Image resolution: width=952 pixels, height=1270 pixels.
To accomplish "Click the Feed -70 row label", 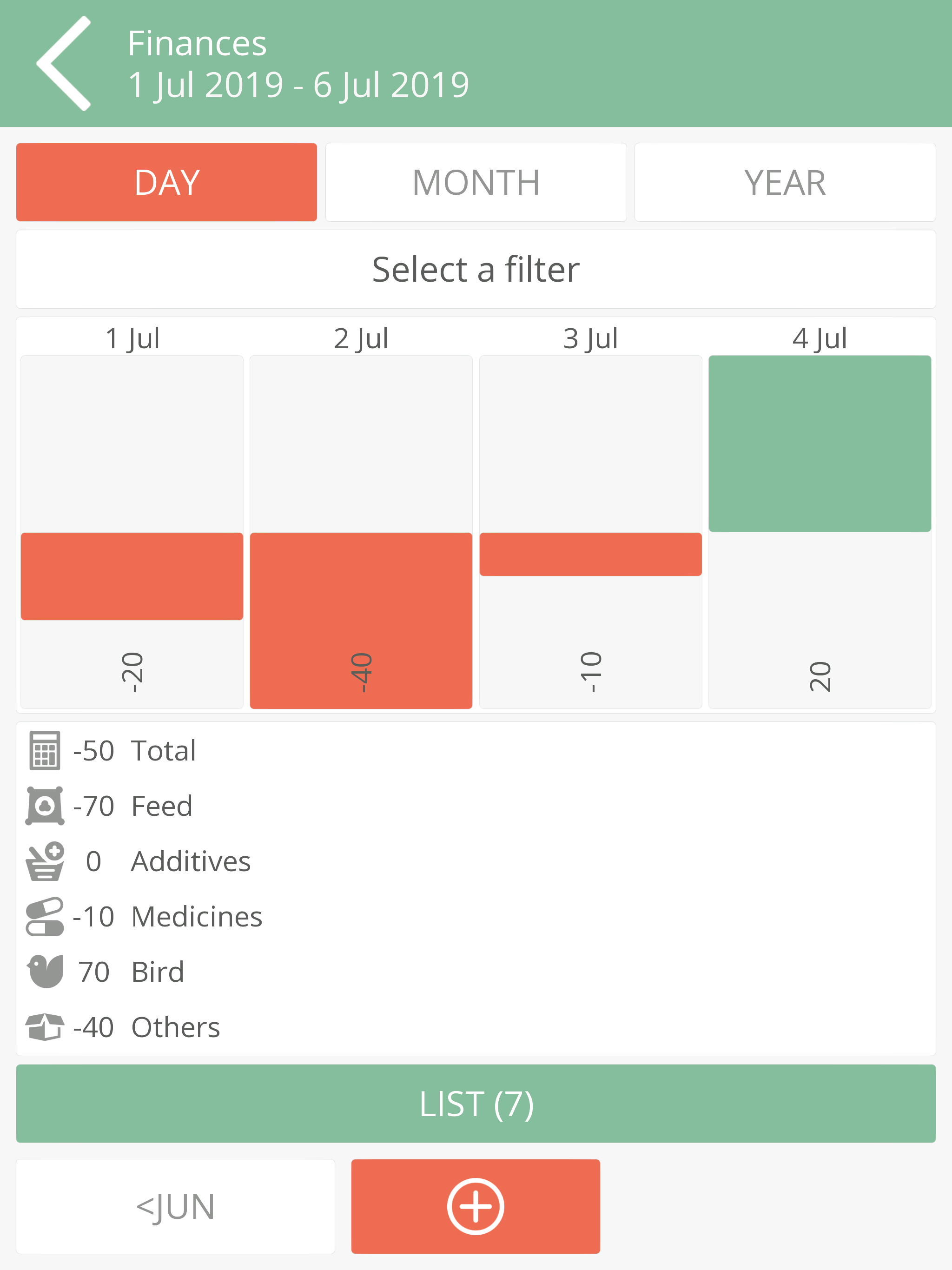I will click(x=132, y=806).
